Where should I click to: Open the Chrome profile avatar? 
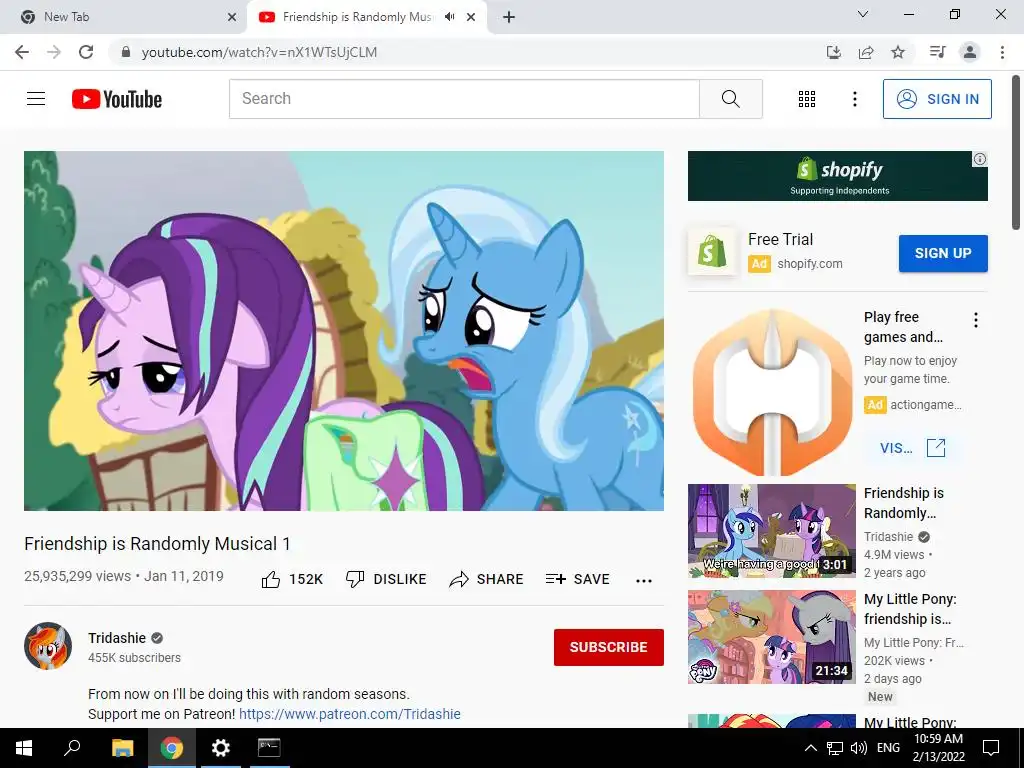[970, 52]
